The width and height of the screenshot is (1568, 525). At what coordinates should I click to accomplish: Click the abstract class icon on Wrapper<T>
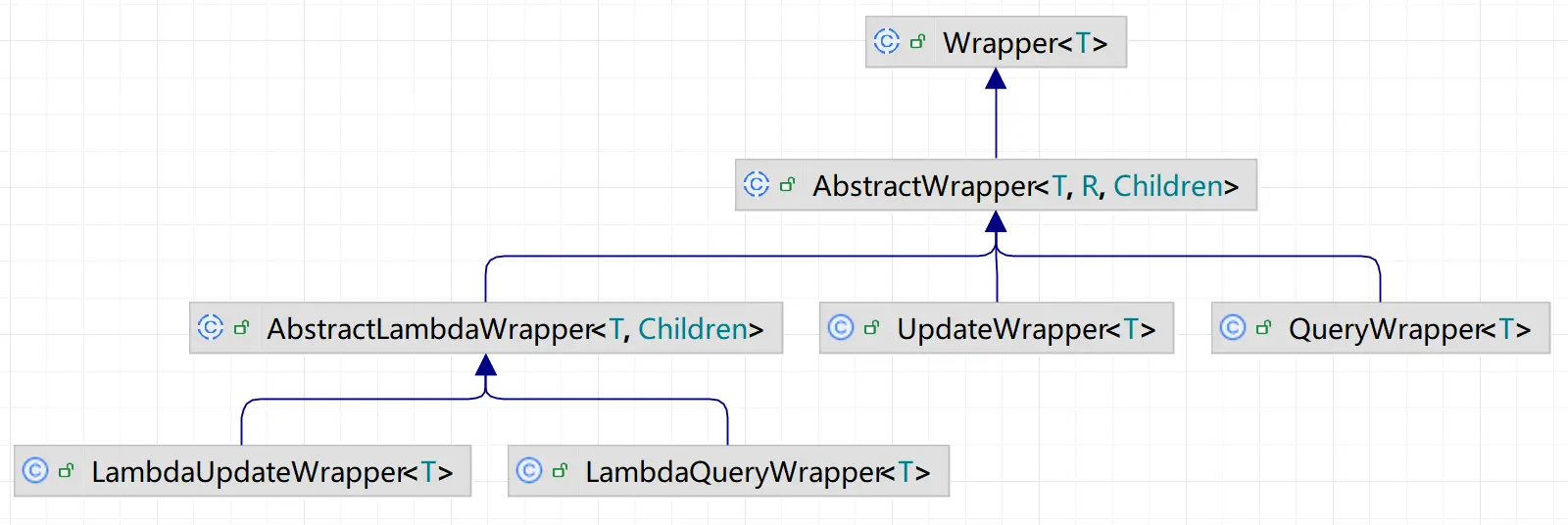886,41
